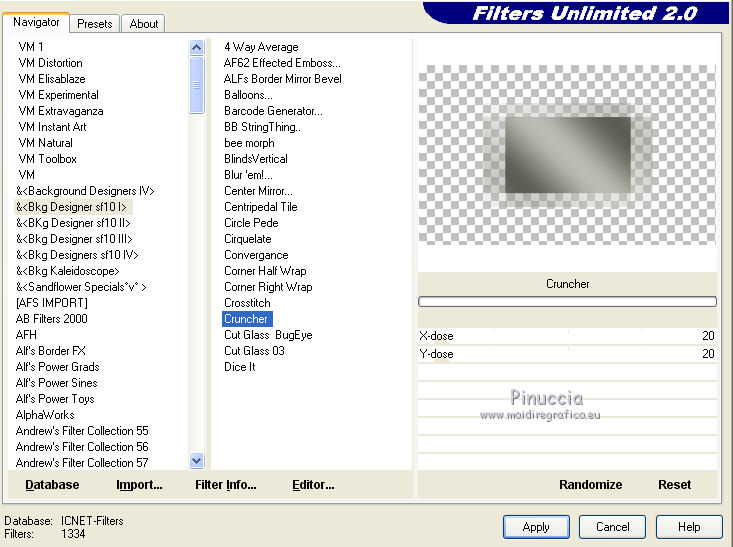Viewport: 733px width, 547px height.
Task: Select Alf's Power Grads category
Action: point(57,367)
